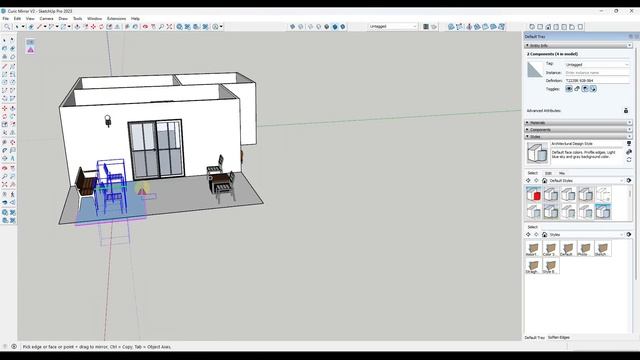Open lower Styles collection dropdown
This screenshot has height=360, width=640.
585,235
